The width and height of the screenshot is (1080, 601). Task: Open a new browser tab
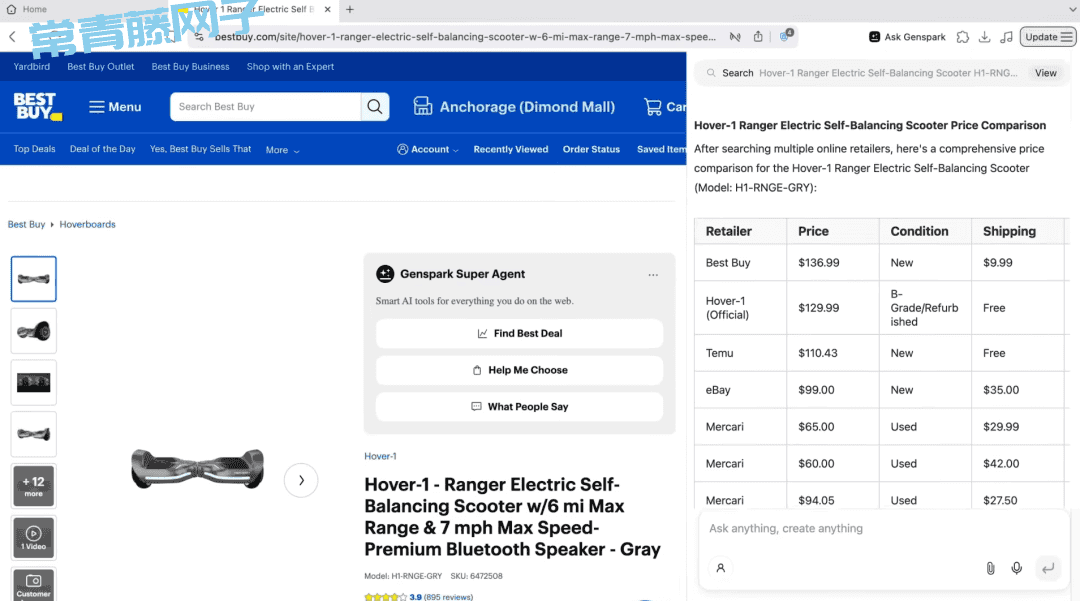[350, 10]
